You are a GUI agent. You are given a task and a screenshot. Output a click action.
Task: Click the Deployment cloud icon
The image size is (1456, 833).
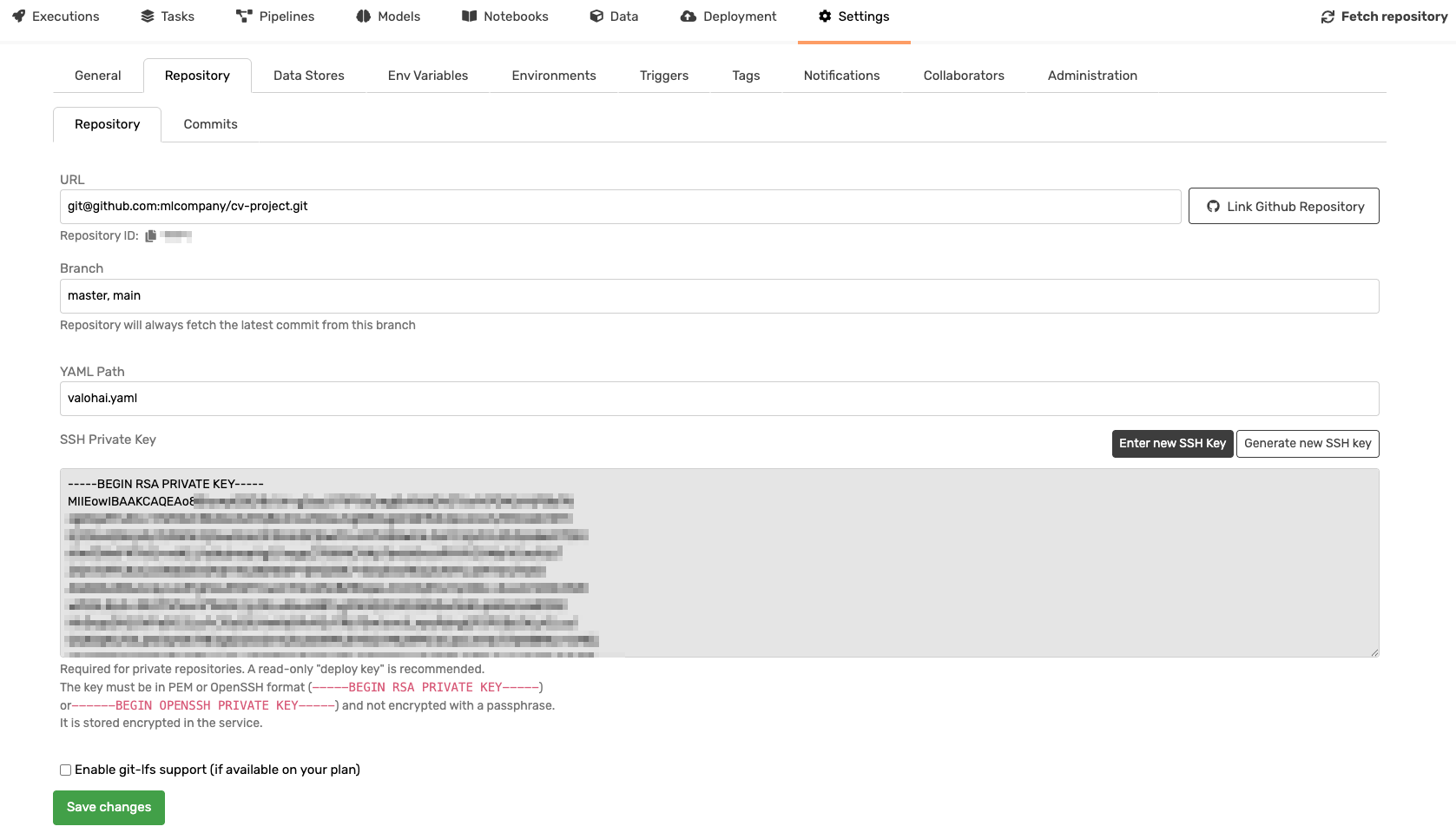(x=688, y=17)
